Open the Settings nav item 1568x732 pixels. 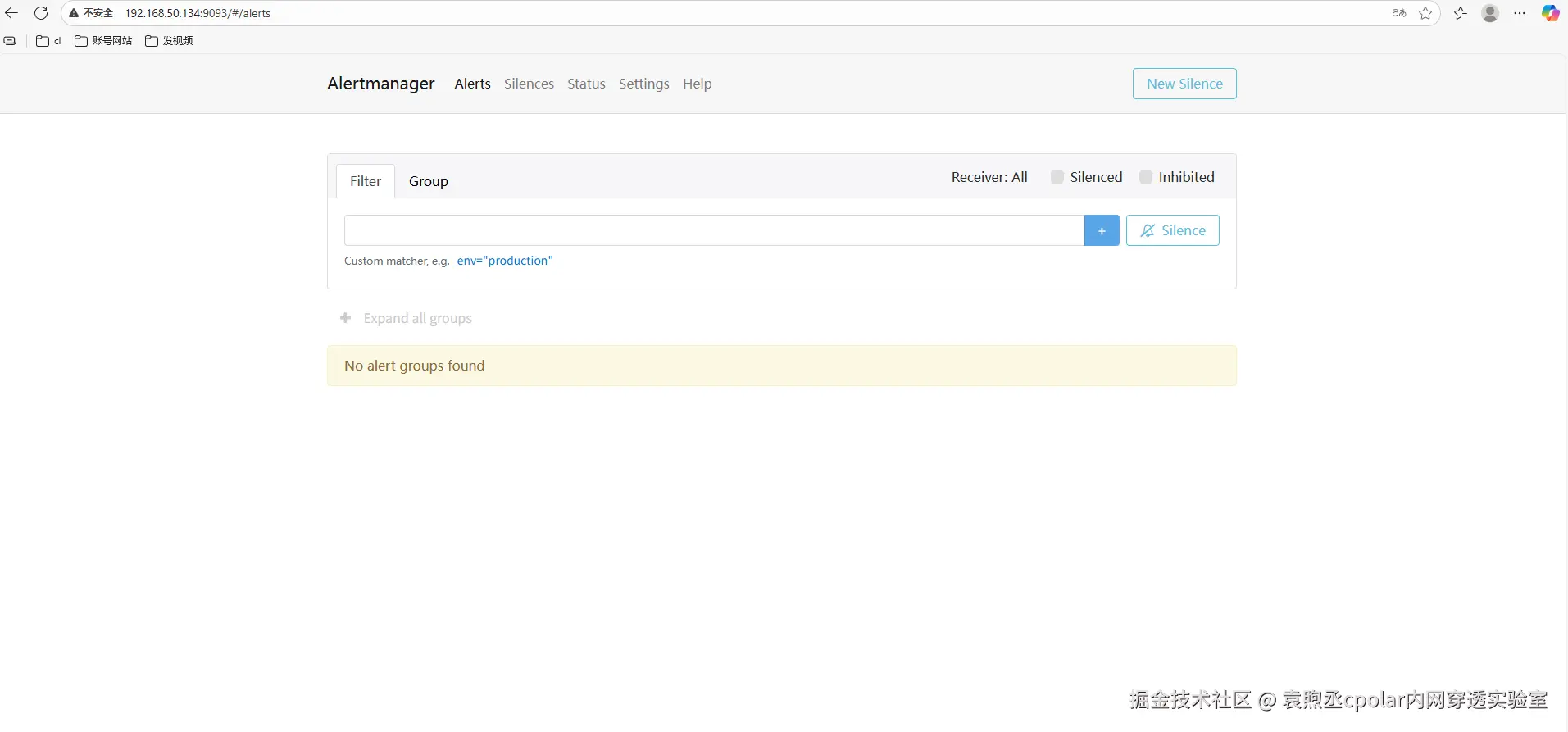[x=643, y=84]
